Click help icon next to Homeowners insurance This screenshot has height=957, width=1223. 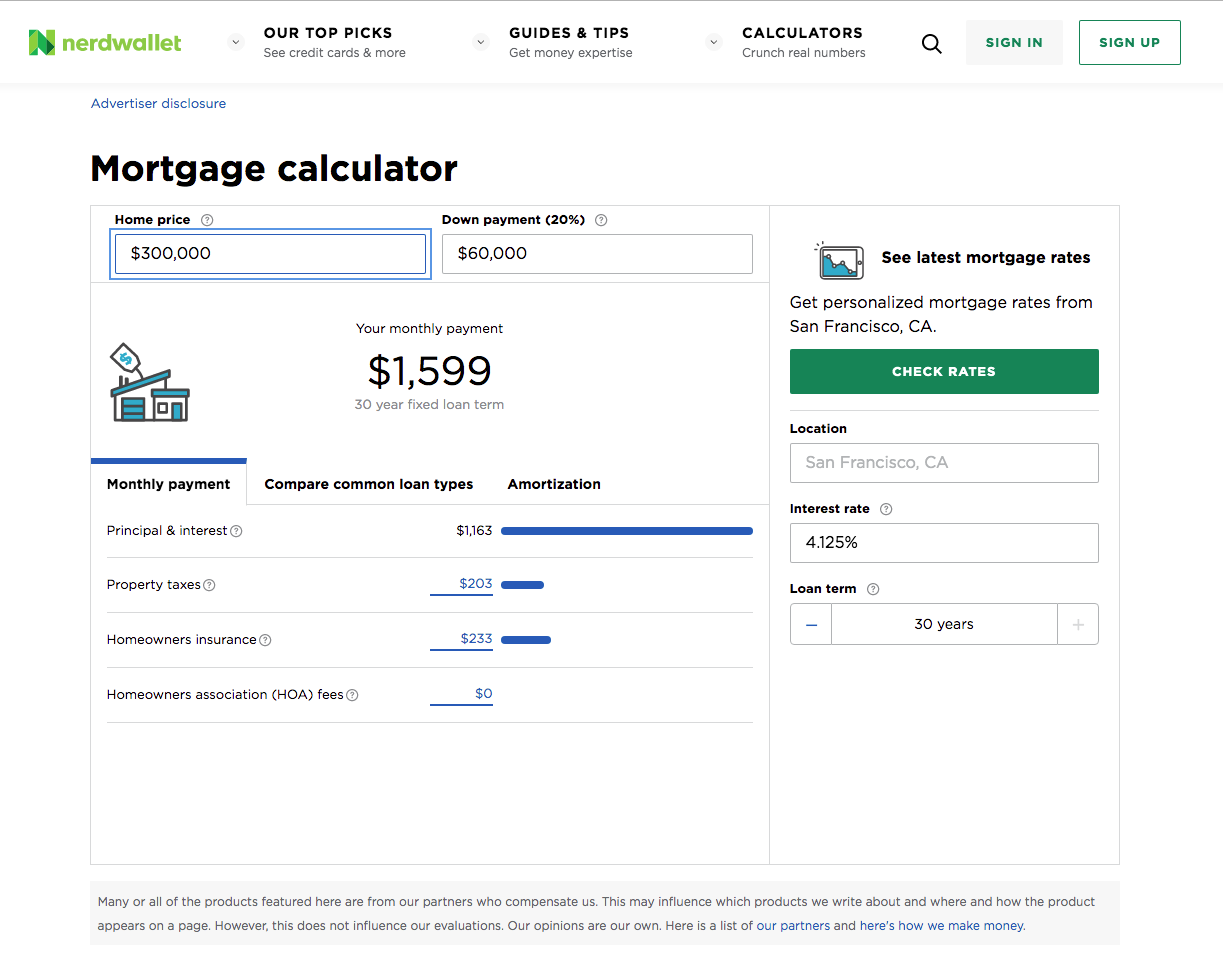(265, 640)
